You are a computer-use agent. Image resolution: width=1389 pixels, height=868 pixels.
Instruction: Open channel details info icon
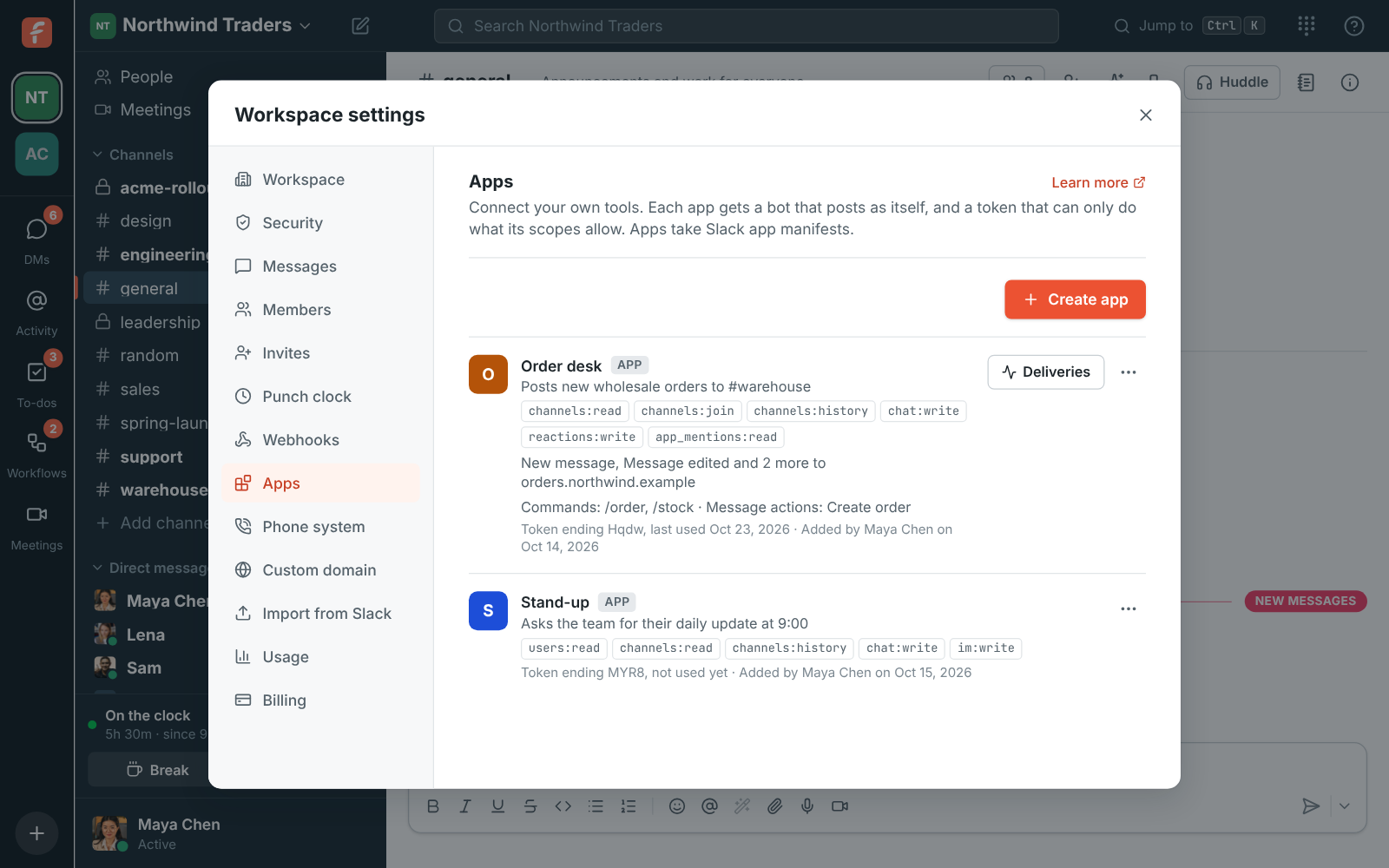1350,82
